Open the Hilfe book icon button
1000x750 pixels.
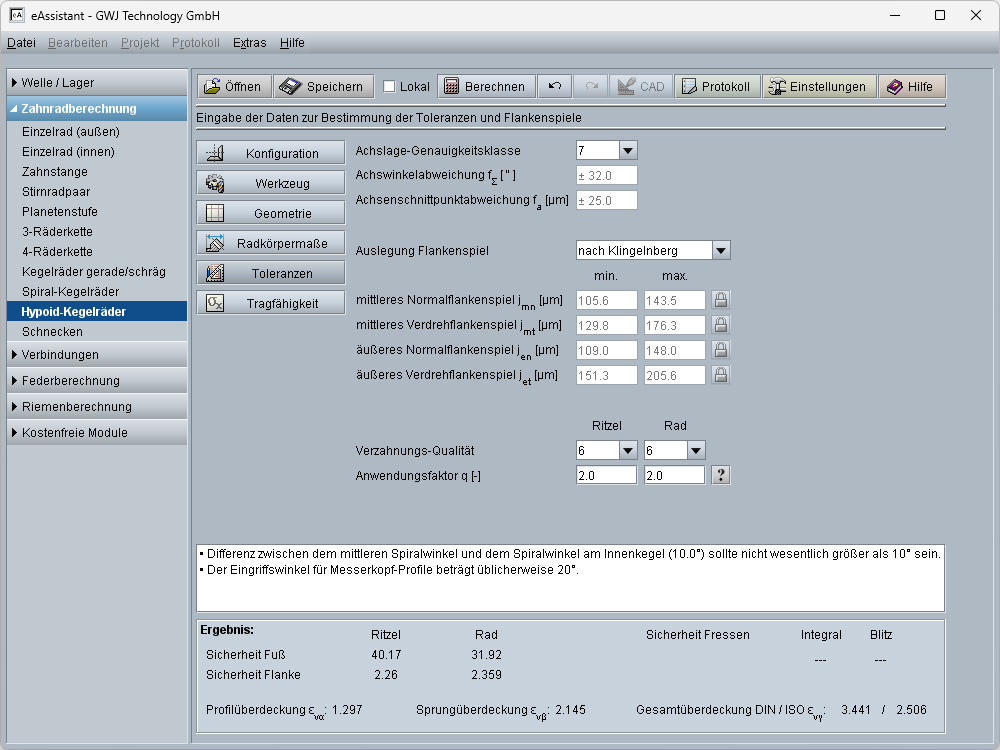911,87
